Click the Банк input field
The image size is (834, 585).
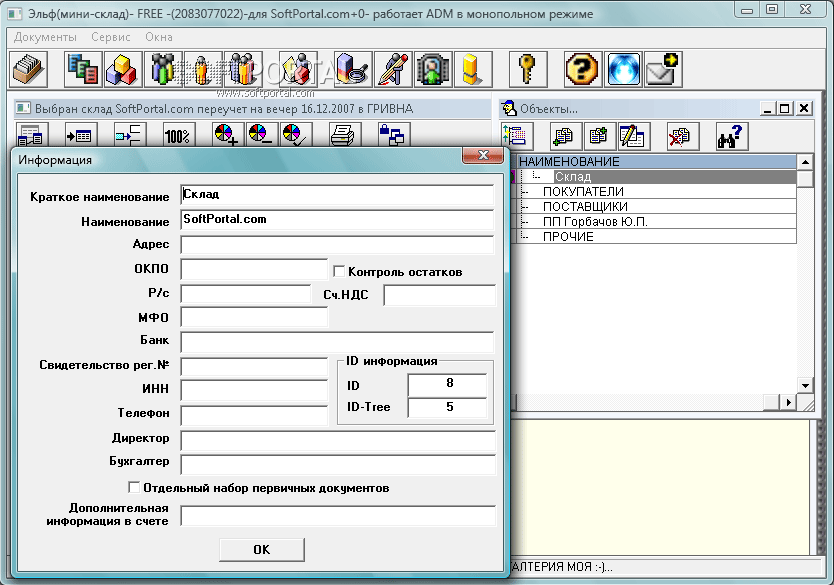point(337,342)
